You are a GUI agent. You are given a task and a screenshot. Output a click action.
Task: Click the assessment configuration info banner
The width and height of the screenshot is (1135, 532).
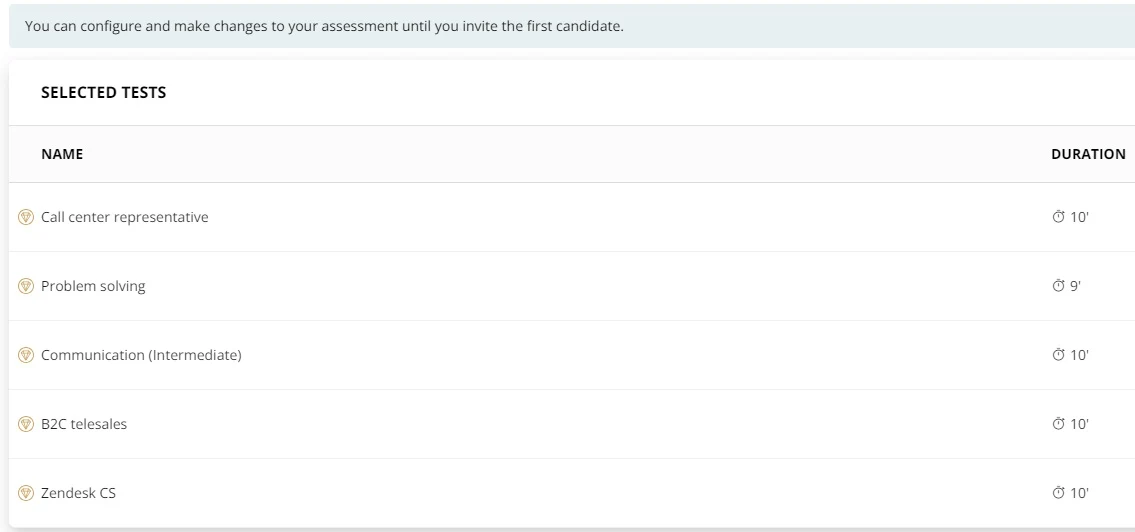click(572, 26)
